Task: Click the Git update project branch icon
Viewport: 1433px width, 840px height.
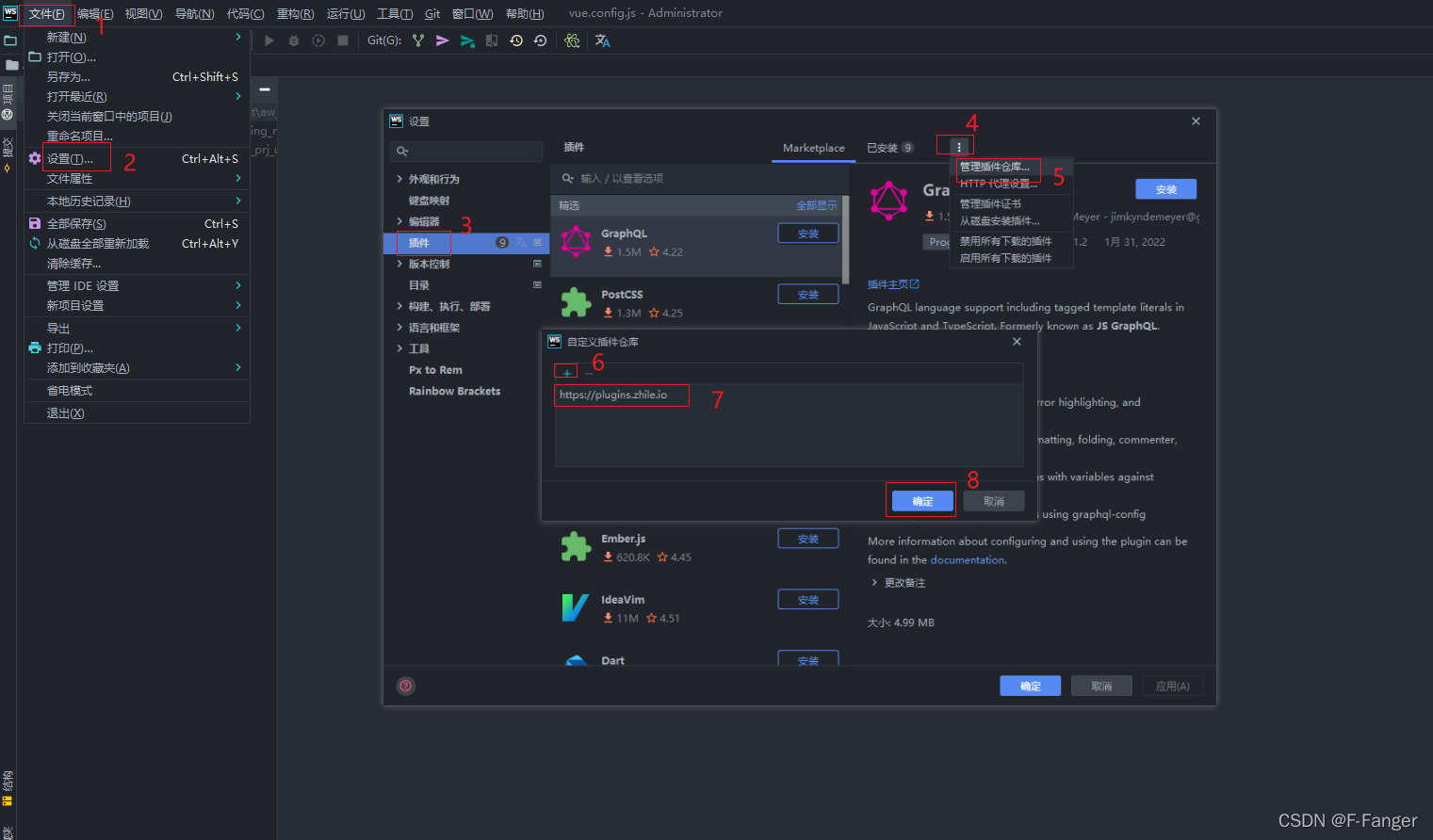Action: tap(418, 40)
